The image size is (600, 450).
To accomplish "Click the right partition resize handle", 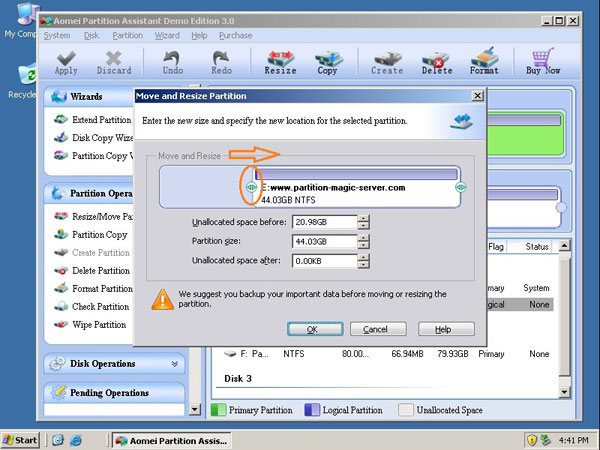I will click(460, 187).
